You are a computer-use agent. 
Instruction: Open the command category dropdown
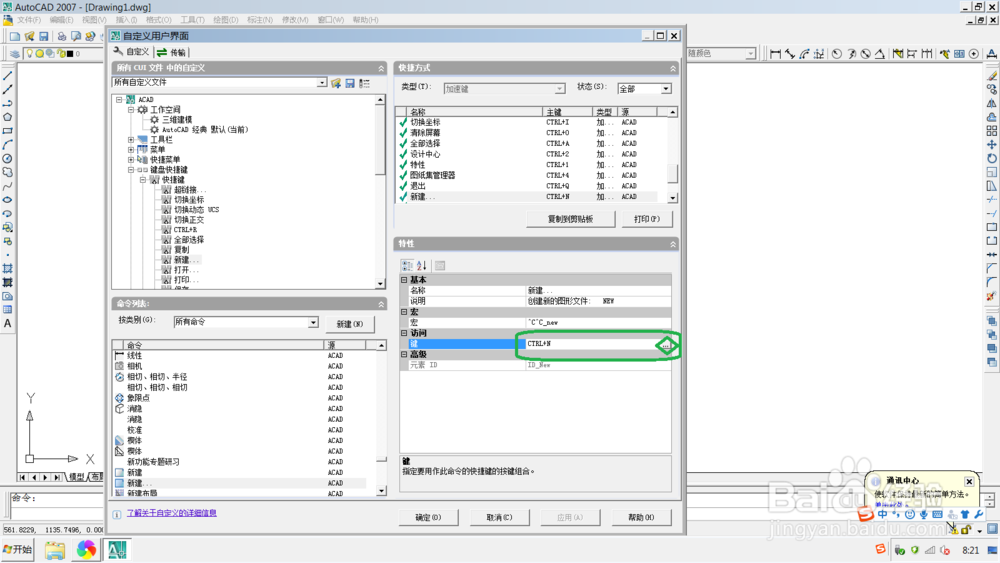pyautogui.click(x=313, y=322)
